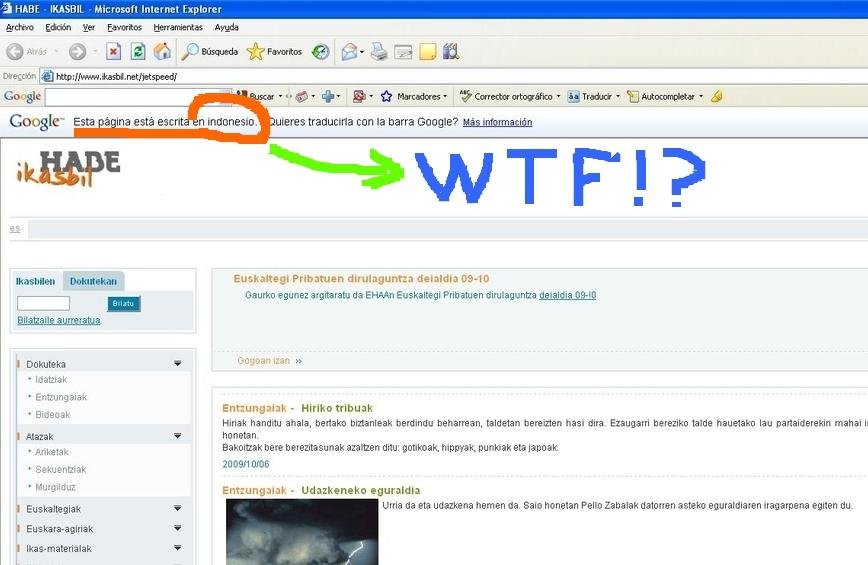Open the Edición menu
Viewport: 868px width, 565px height.
pos(58,27)
